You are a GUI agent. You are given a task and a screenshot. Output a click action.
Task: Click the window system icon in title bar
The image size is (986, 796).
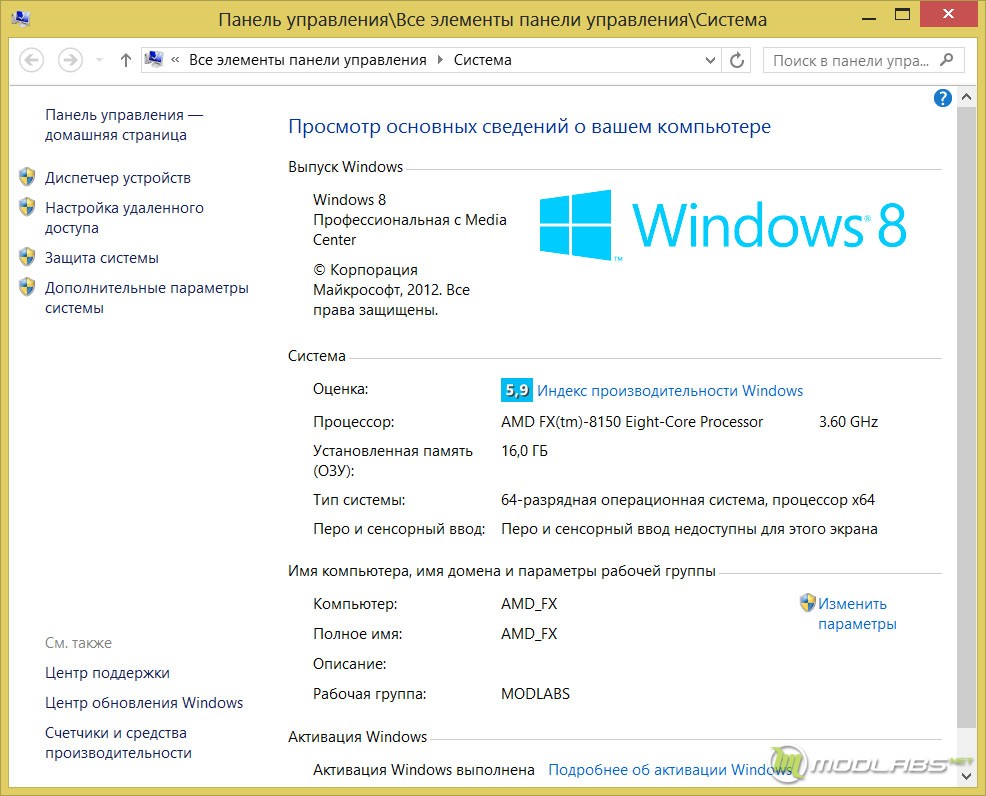pyautogui.click(x=21, y=18)
